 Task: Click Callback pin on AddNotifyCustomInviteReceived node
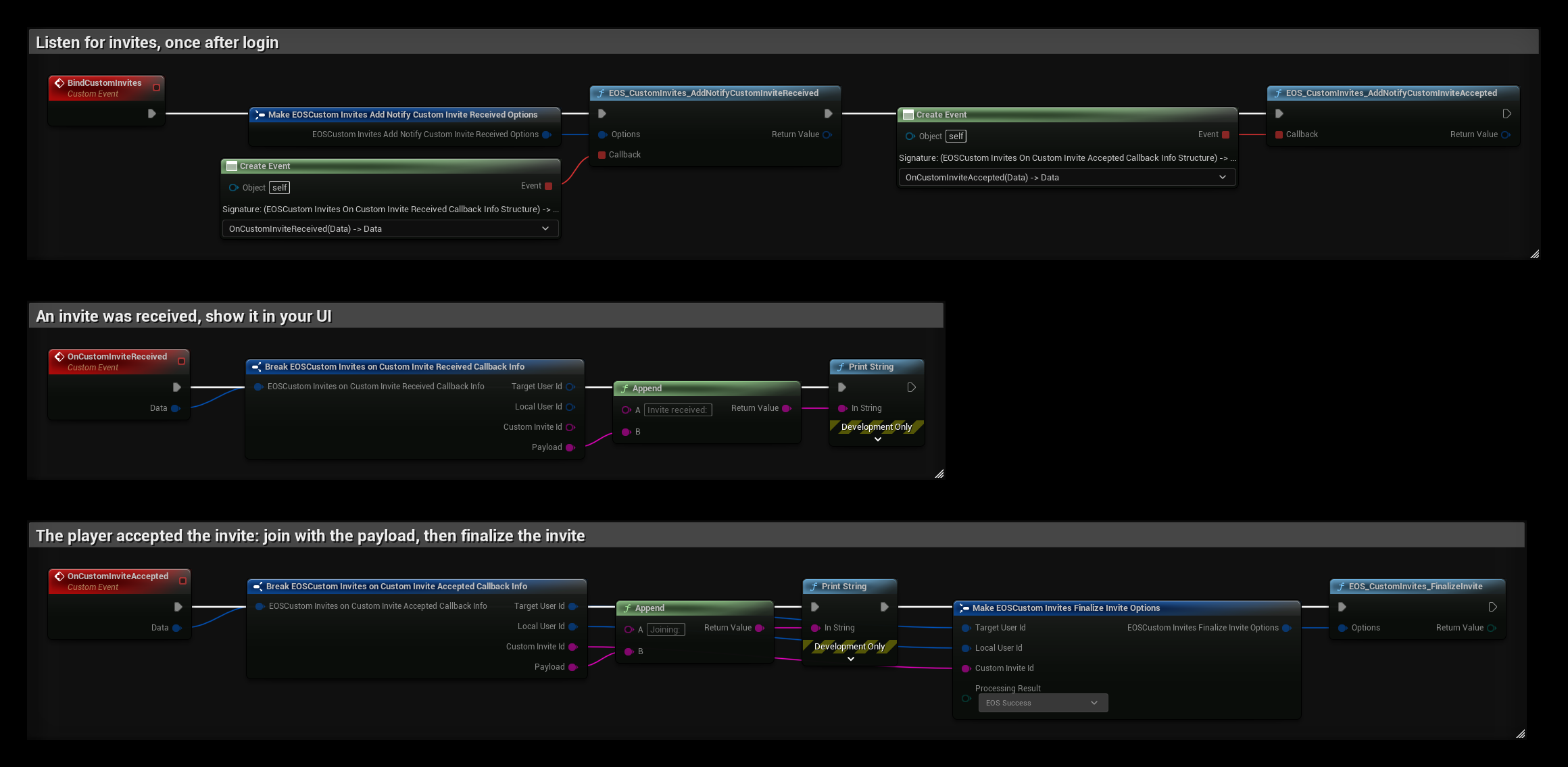click(602, 155)
